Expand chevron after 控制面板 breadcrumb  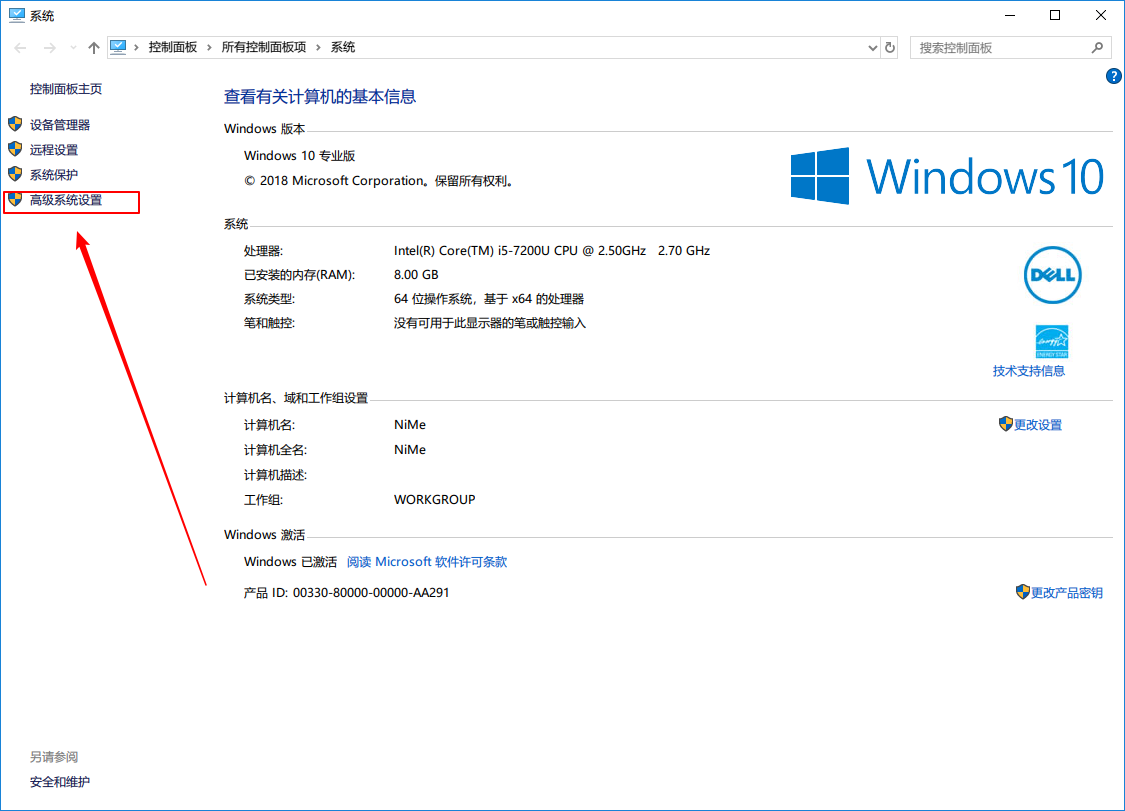[x=209, y=47]
